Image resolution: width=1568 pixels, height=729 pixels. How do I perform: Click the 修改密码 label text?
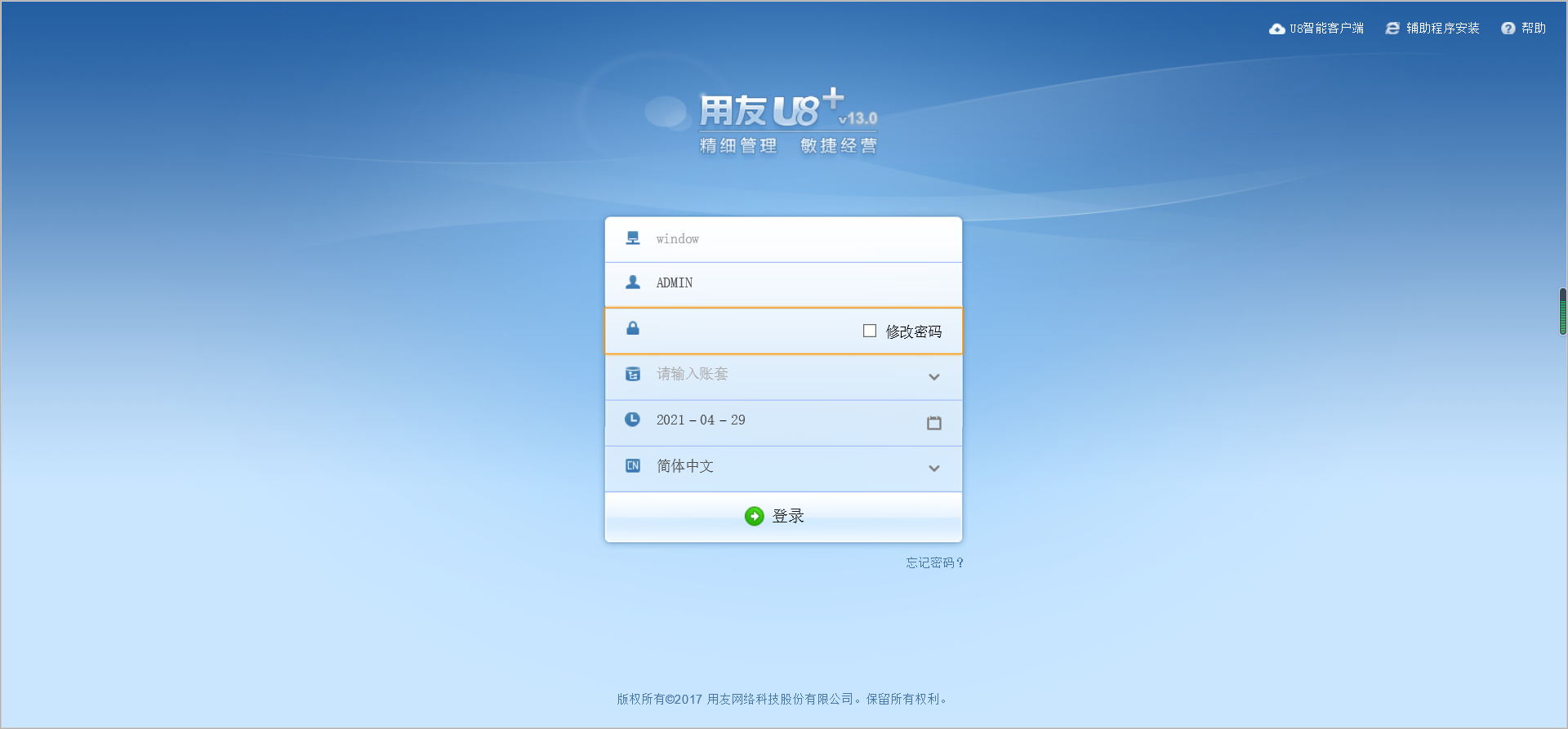[914, 331]
